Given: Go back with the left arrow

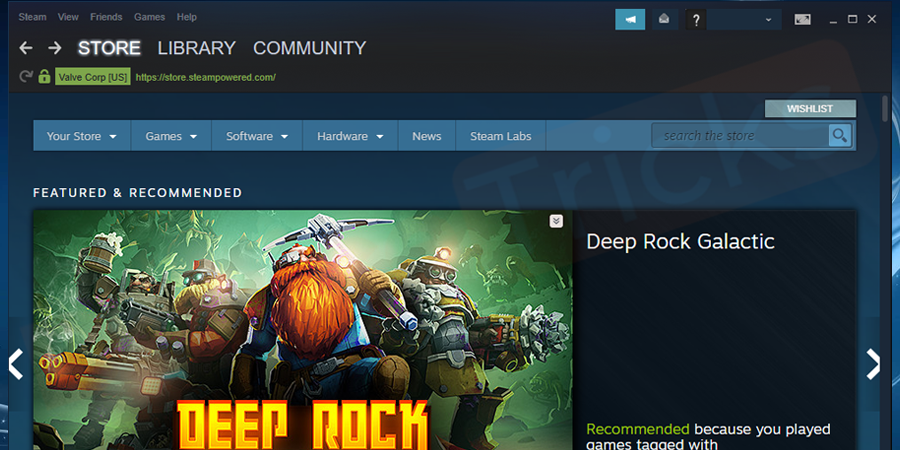Looking at the screenshot, I should coord(26,48).
